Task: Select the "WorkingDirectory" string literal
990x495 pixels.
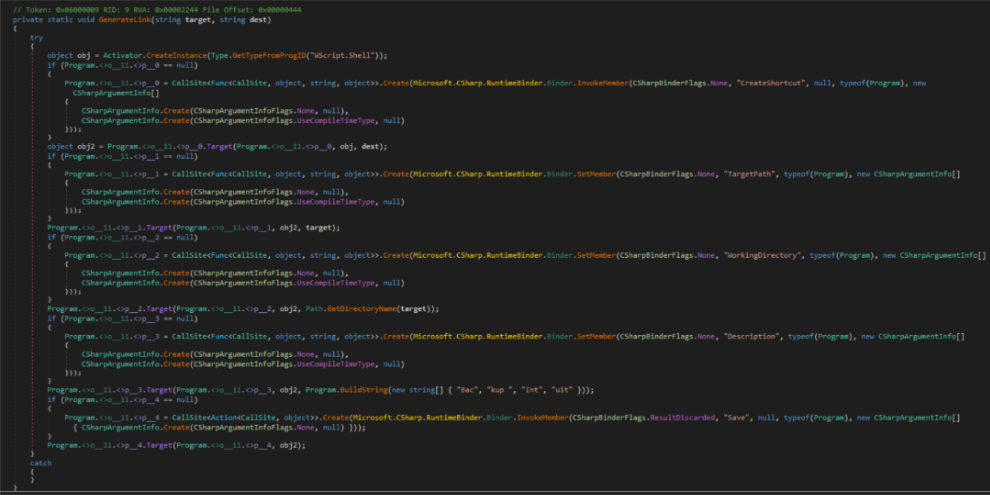Action: [x=763, y=255]
